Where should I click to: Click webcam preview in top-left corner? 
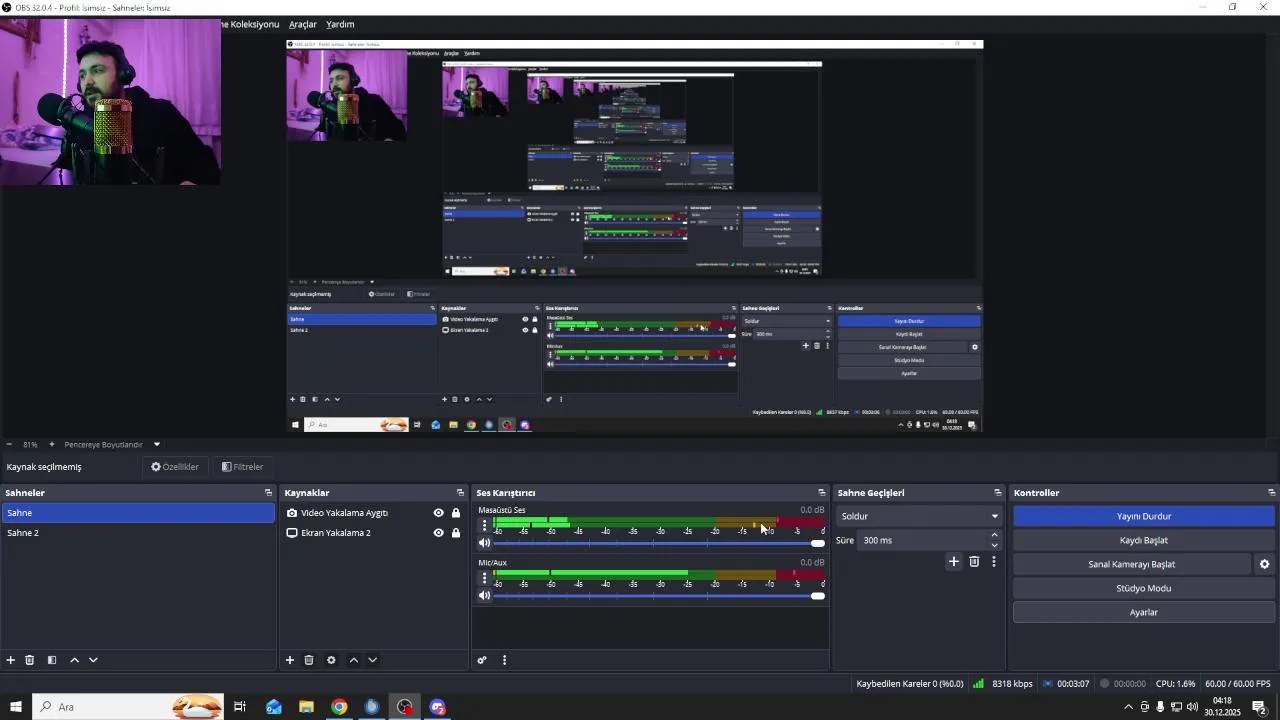[x=110, y=102]
